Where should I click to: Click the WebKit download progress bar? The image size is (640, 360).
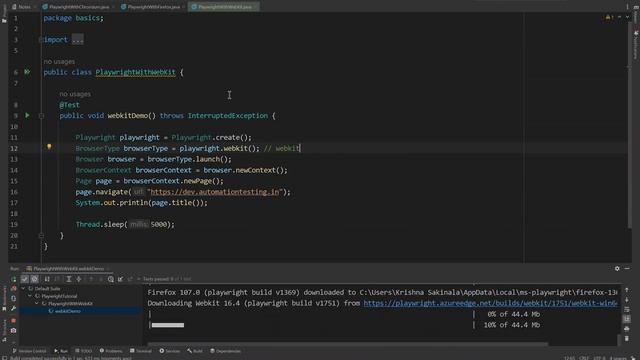tap(168, 325)
